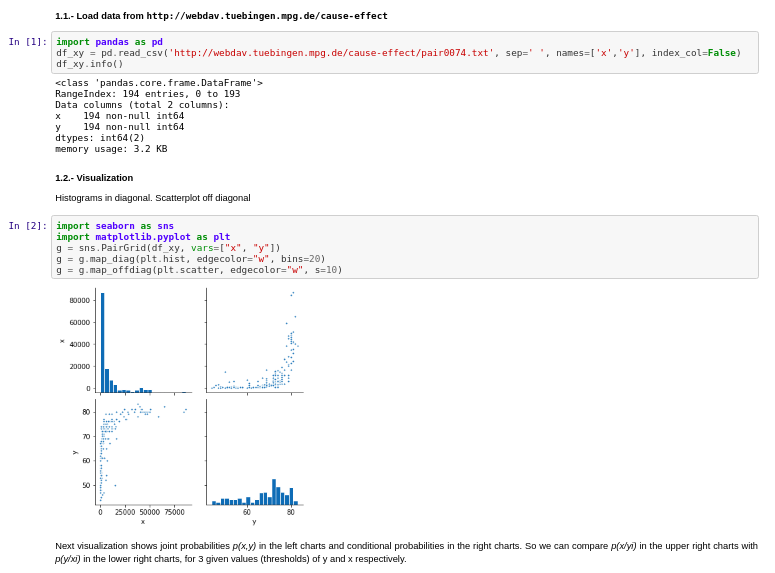Click the In [2] code cell
The width and height of the screenshot is (775, 573).
click(405, 247)
